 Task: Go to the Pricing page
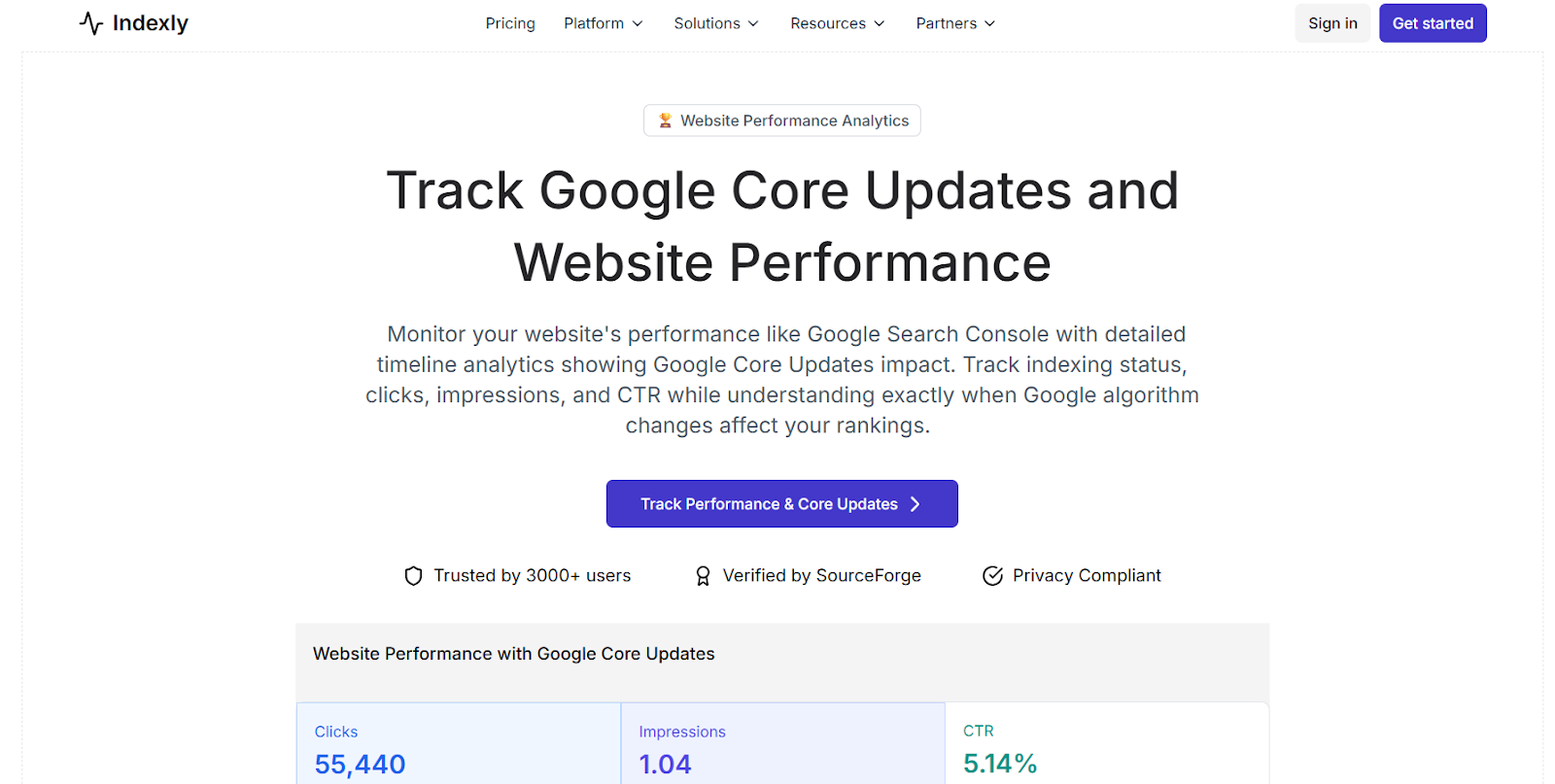pyautogui.click(x=510, y=23)
